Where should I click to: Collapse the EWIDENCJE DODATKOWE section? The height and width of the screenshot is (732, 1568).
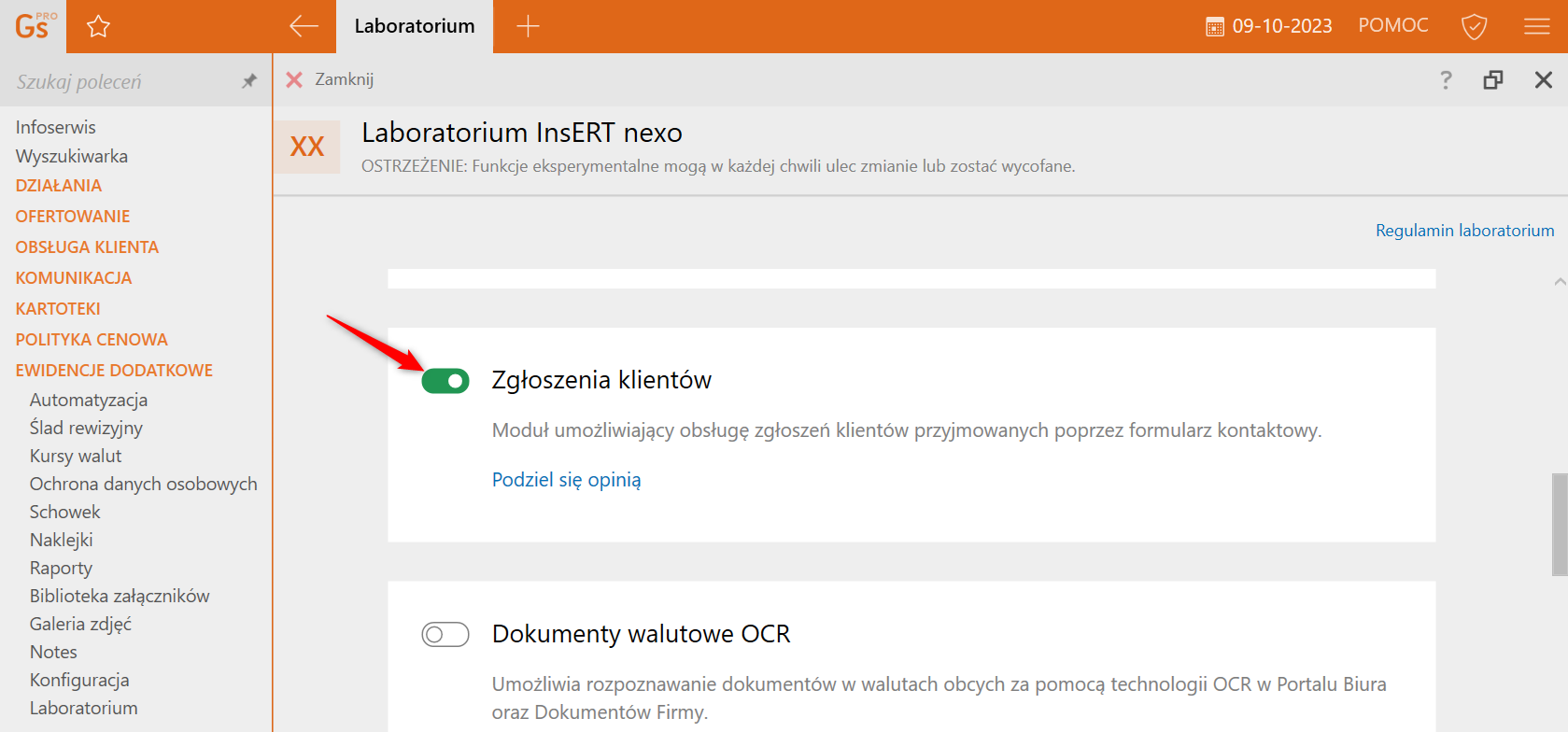(x=114, y=371)
